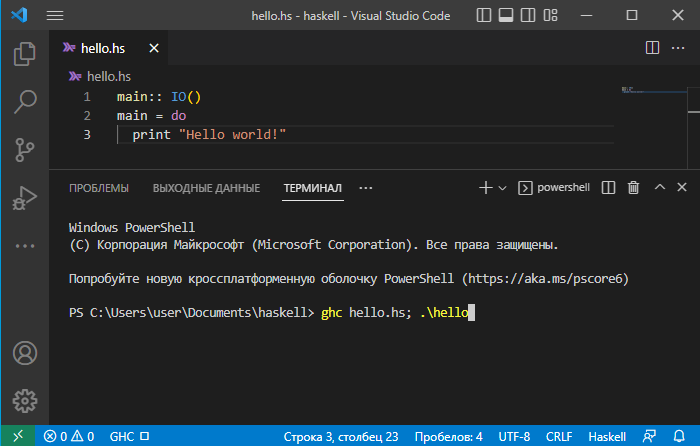This screenshot has width=700, height=446.
Task: Click the feedback icon in status bar
Action: coord(650,436)
